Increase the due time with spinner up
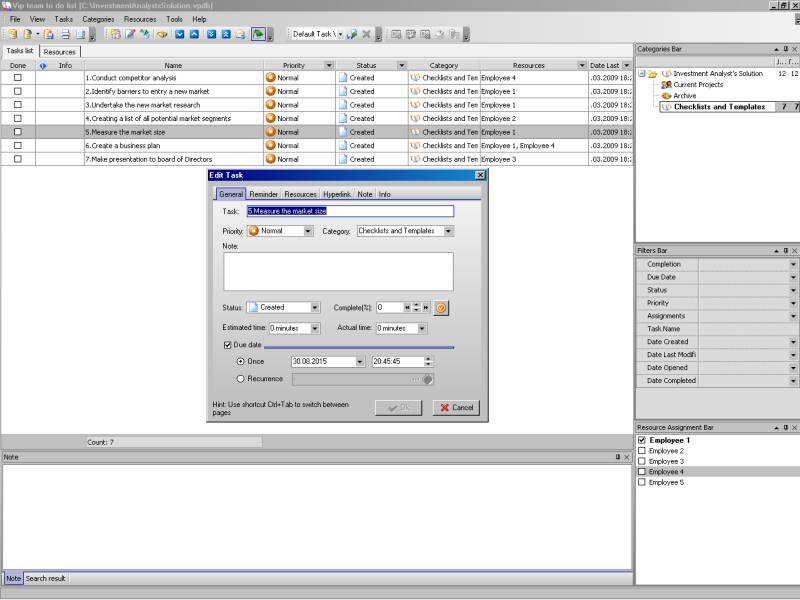This screenshot has width=800, height=600. click(x=429, y=359)
